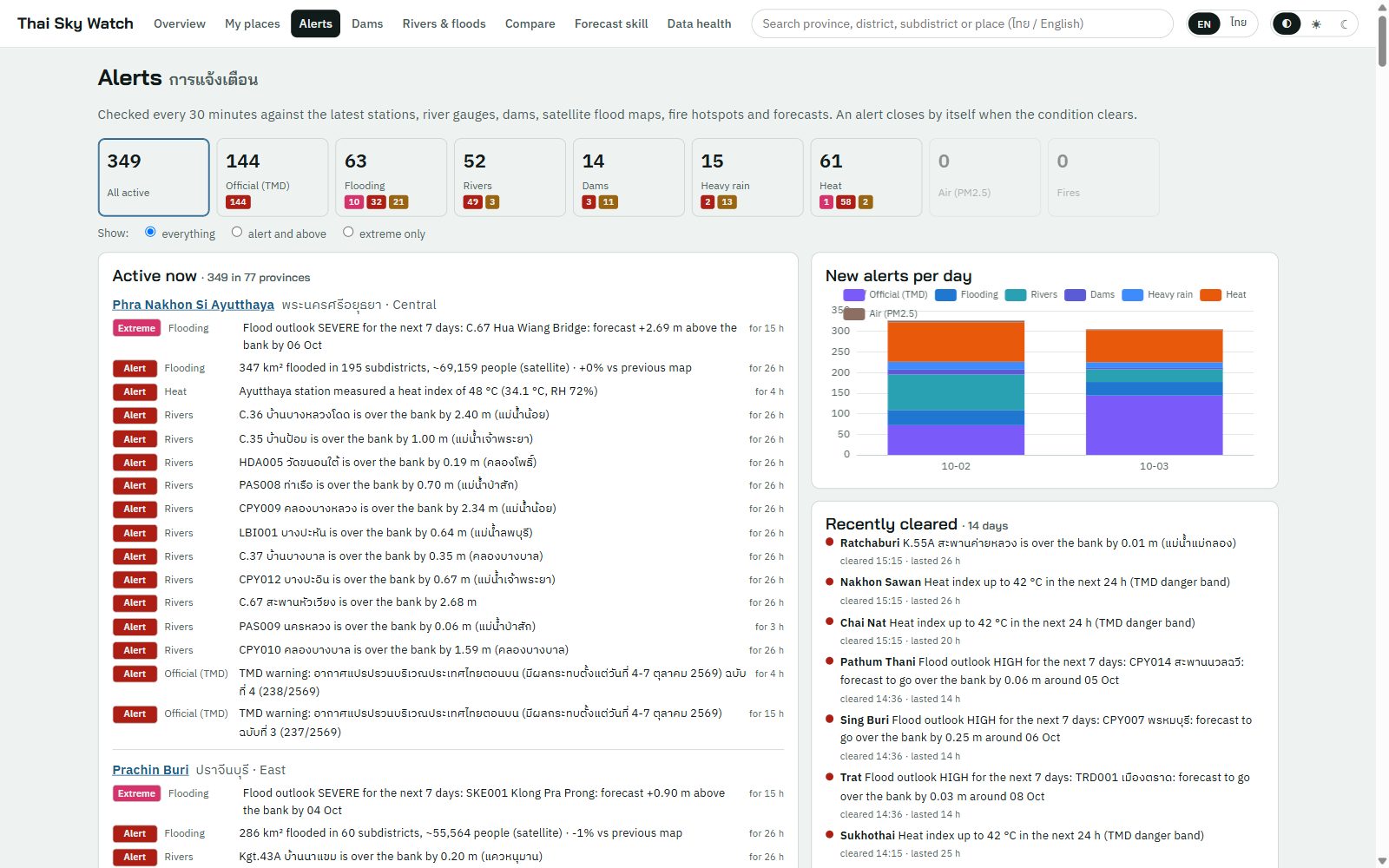The height and width of the screenshot is (868, 1389).
Task: Open the Overview tab
Action: coord(180,23)
